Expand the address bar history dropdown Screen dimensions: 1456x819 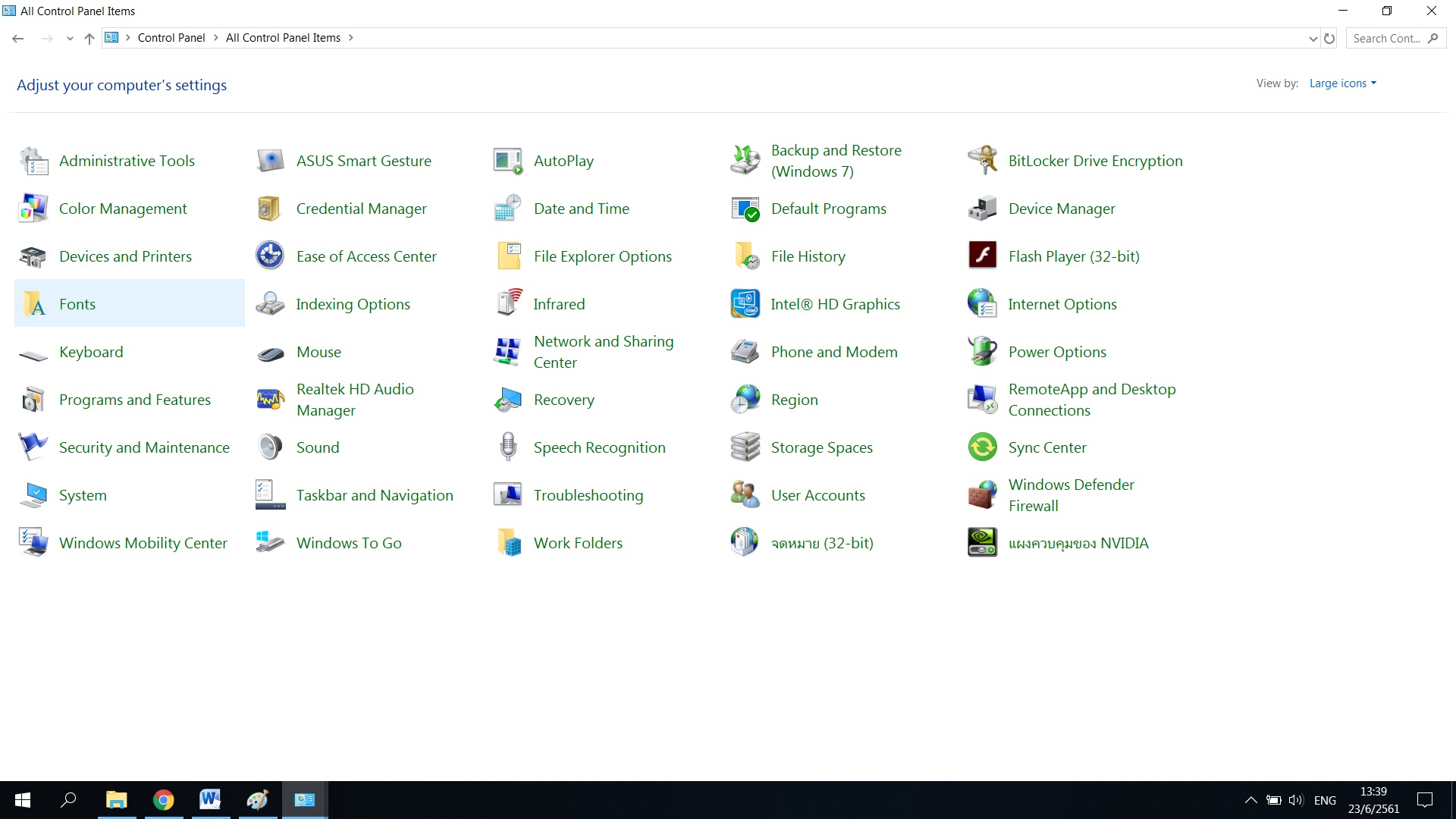pyautogui.click(x=1313, y=39)
